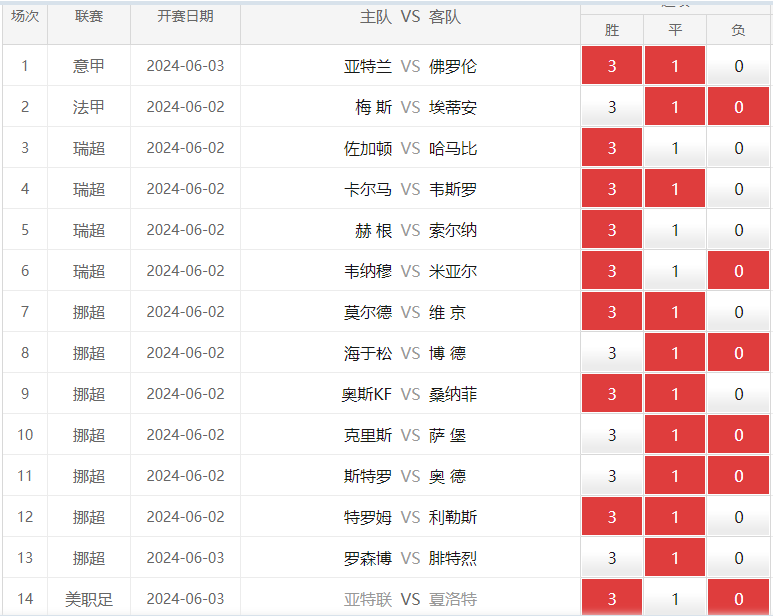Select 胜 (3) for match 11 斯特罗 vs 奥德
773x616 pixels.
pyautogui.click(x=612, y=476)
